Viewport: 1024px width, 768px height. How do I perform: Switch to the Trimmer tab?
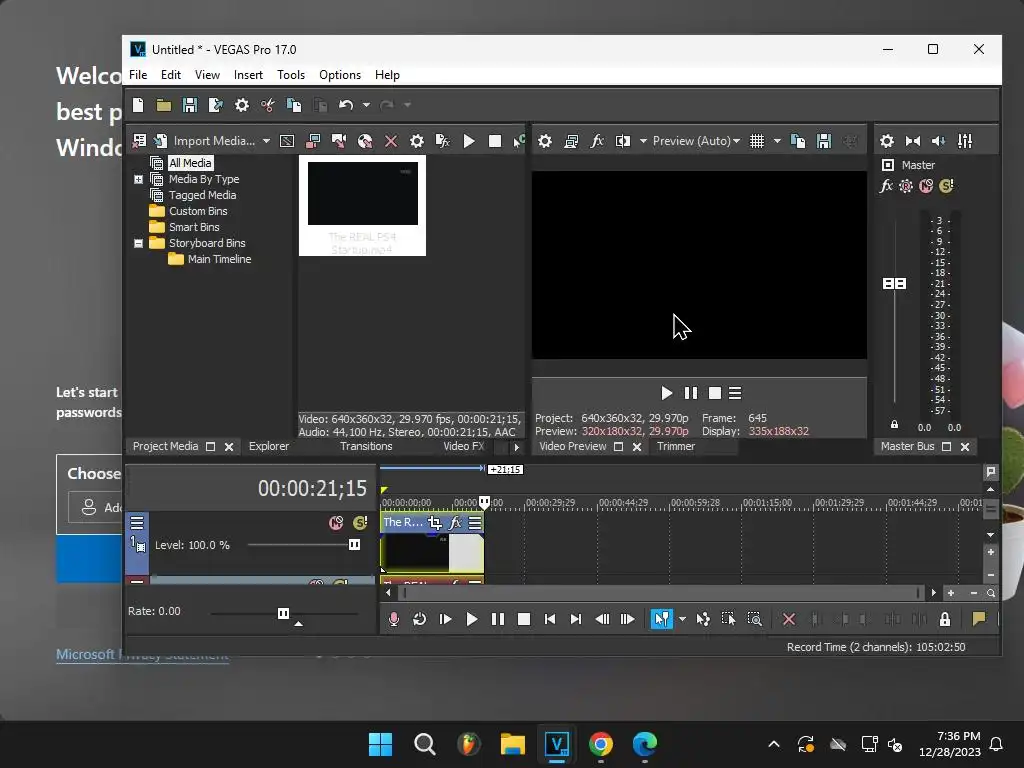tap(675, 446)
